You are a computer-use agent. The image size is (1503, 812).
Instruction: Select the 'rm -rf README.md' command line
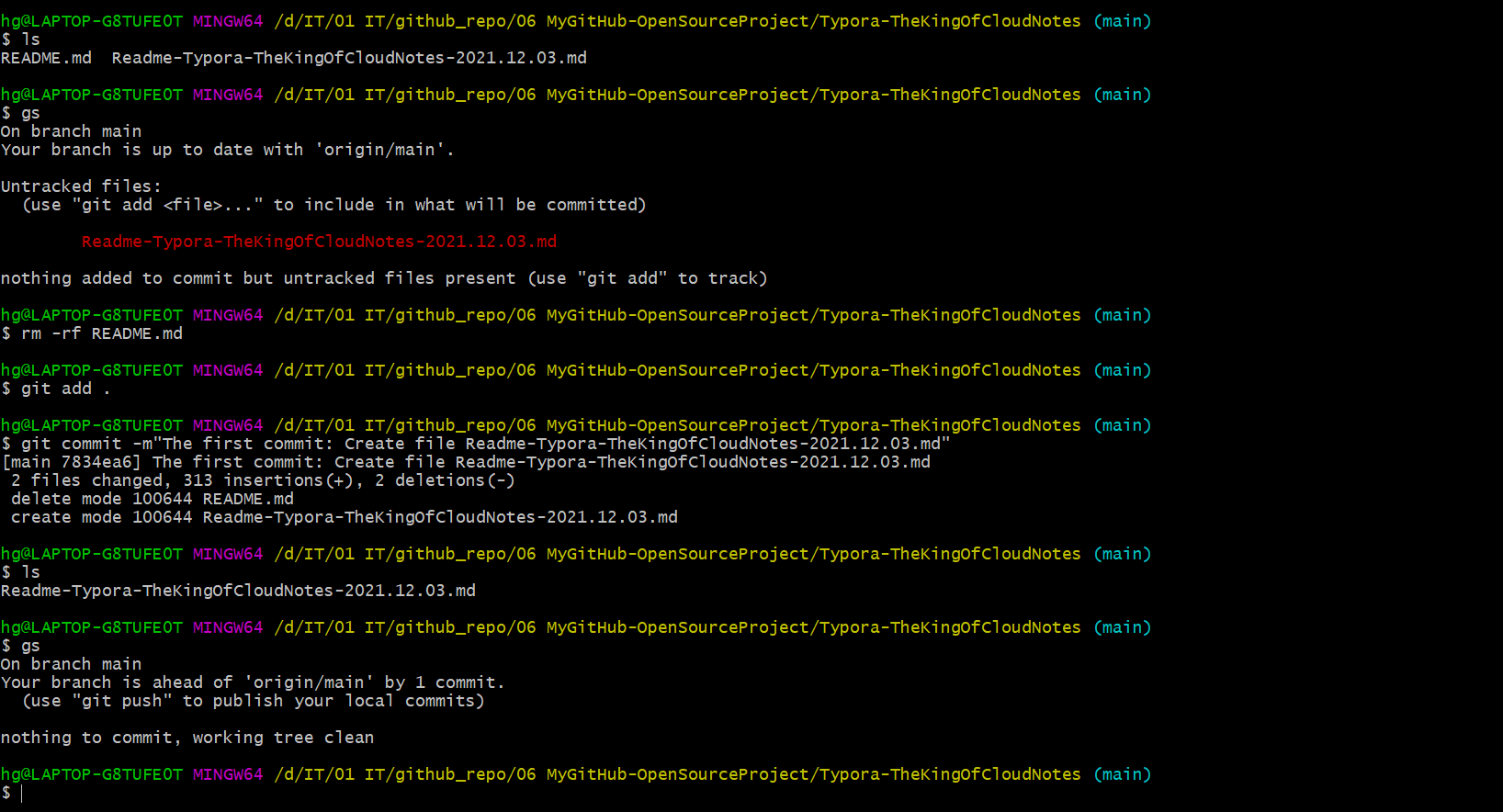click(92, 333)
